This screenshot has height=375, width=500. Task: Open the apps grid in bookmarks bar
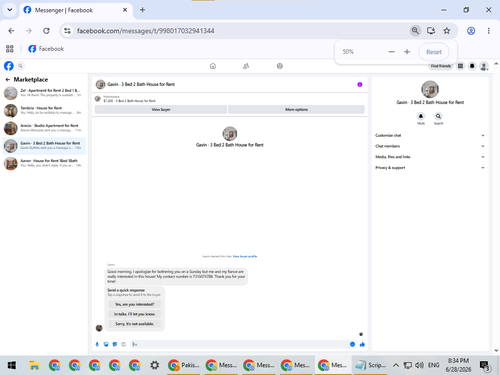click(x=10, y=49)
